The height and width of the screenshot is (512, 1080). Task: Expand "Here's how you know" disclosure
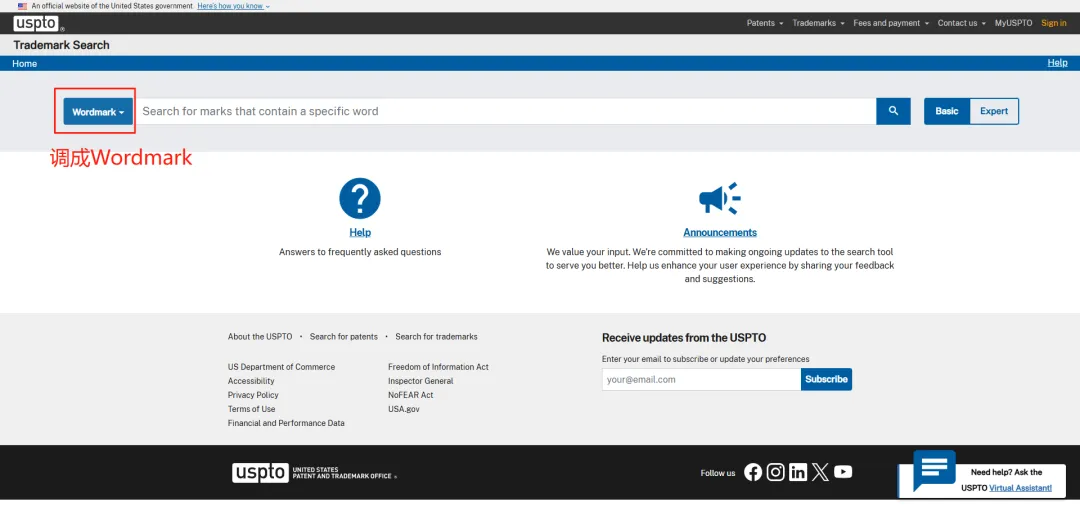pos(233,6)
